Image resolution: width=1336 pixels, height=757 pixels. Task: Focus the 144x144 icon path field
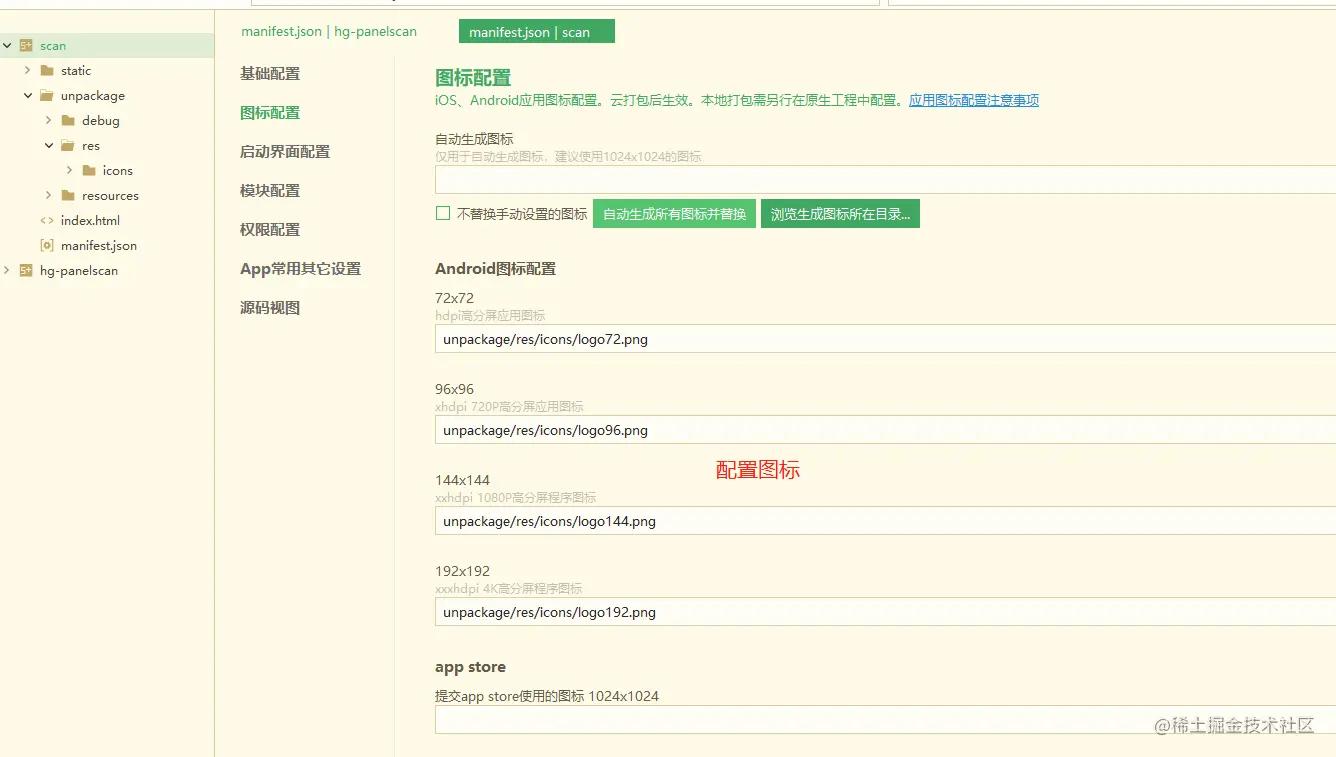coord(885,521)
